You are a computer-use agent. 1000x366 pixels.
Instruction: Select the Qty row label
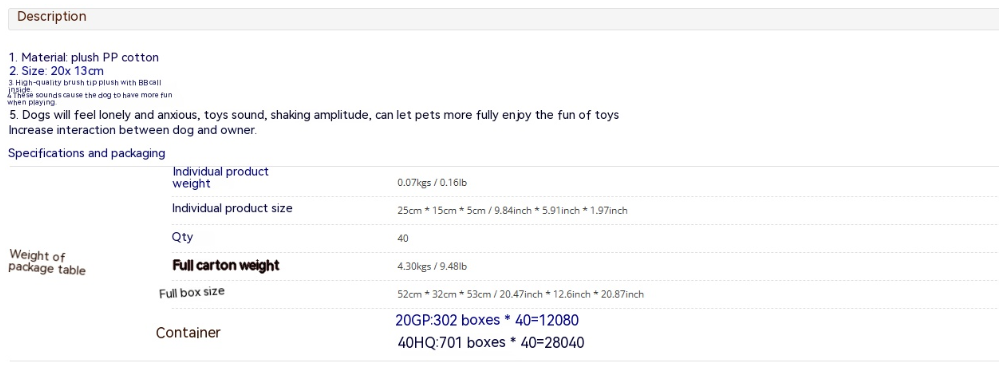pos(182,238)
